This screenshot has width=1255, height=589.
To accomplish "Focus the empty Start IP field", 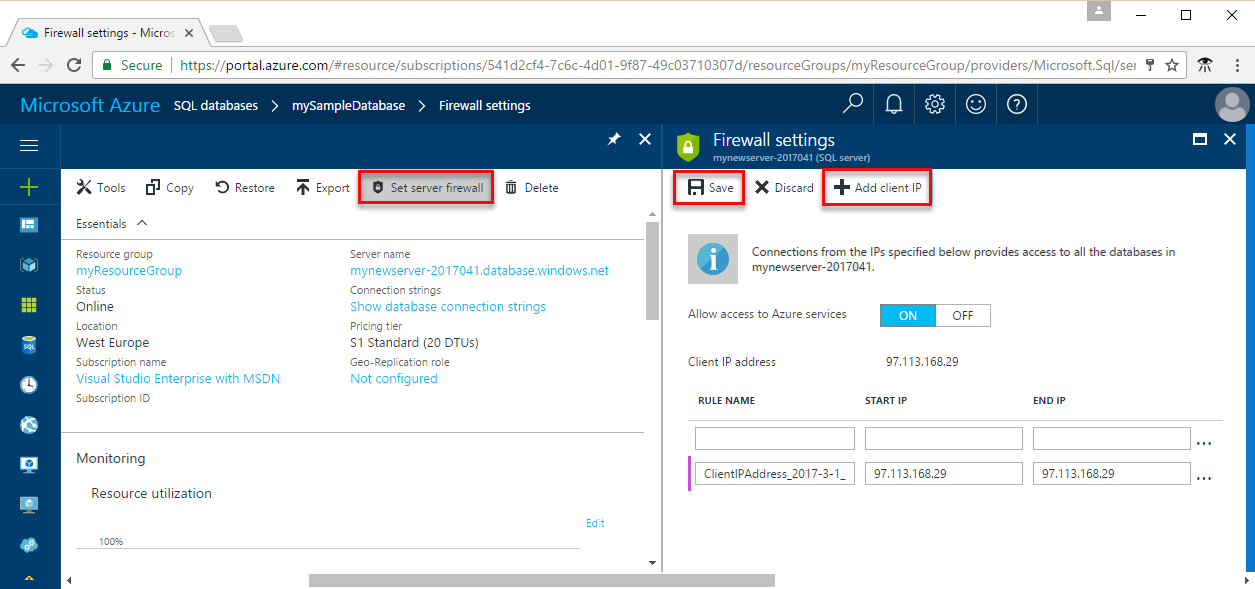I will (x=944, y=438).
